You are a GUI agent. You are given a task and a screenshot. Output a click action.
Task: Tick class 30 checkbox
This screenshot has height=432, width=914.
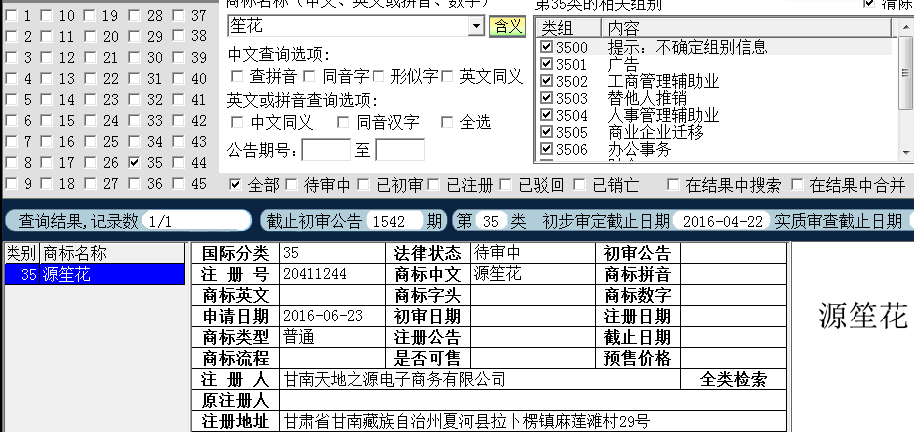(x=135, y=58)
